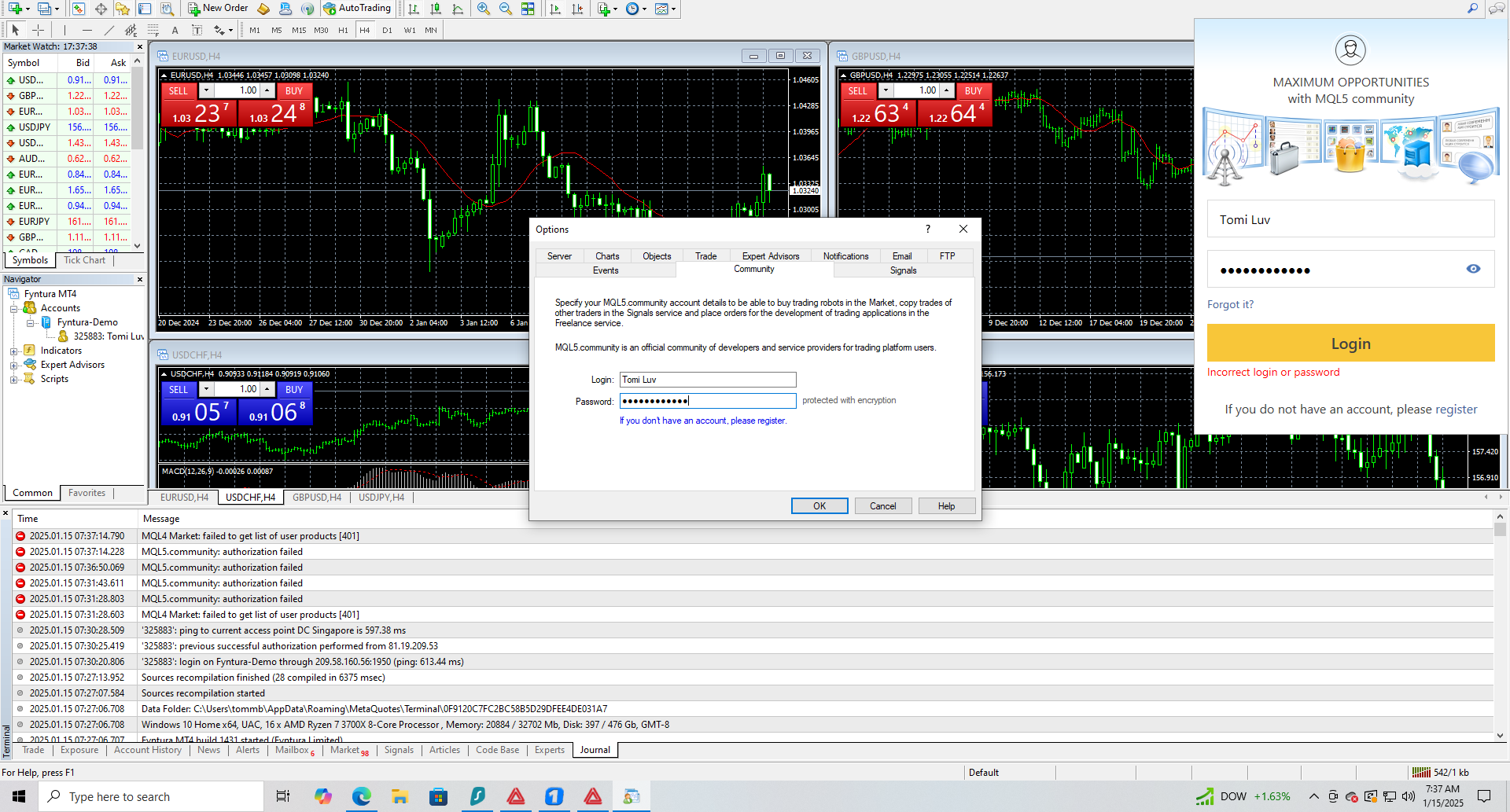Switch timeframe to H1

tap(343, 30)
